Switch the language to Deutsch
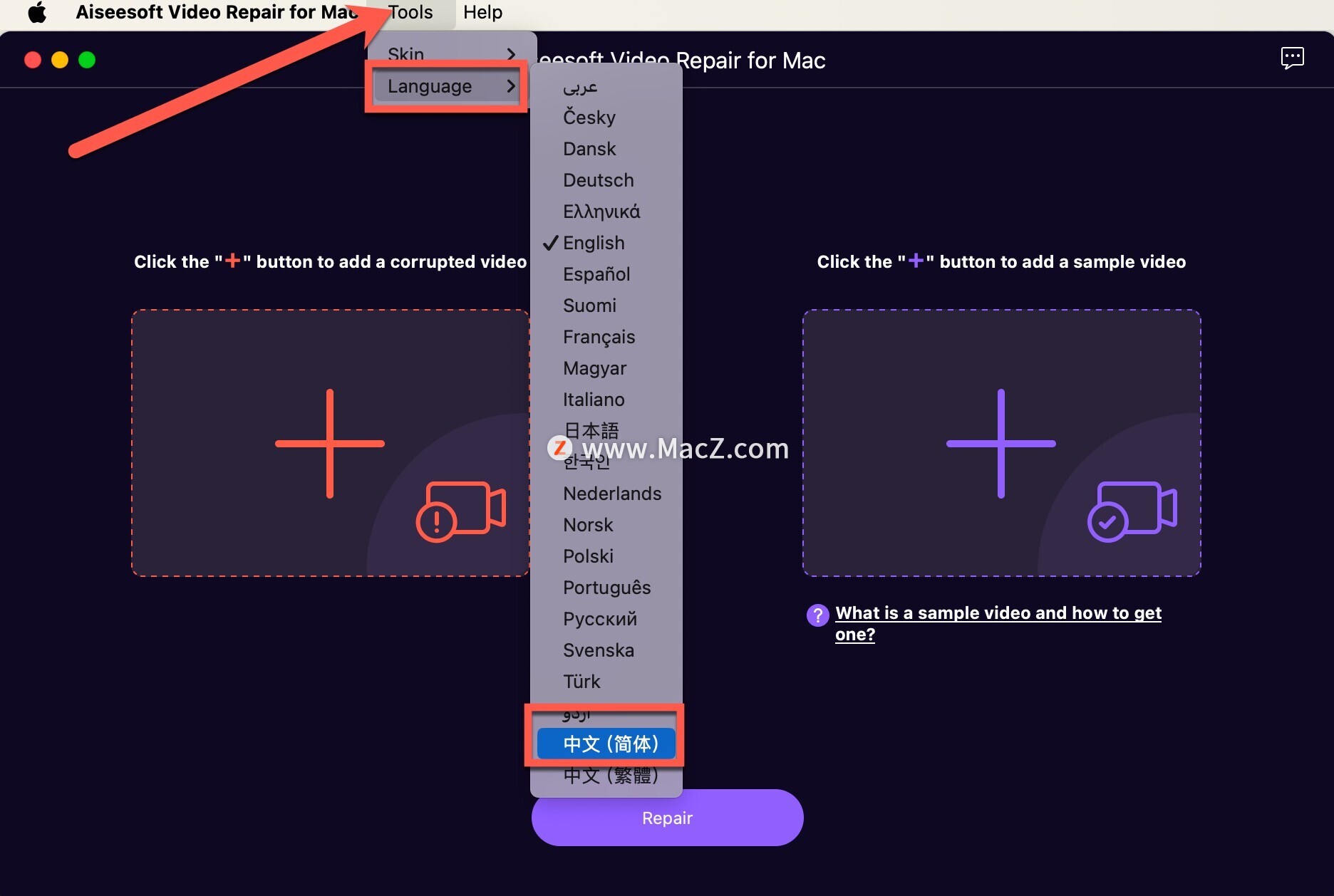Screen dimensions: 1334x896 point(606,180)
